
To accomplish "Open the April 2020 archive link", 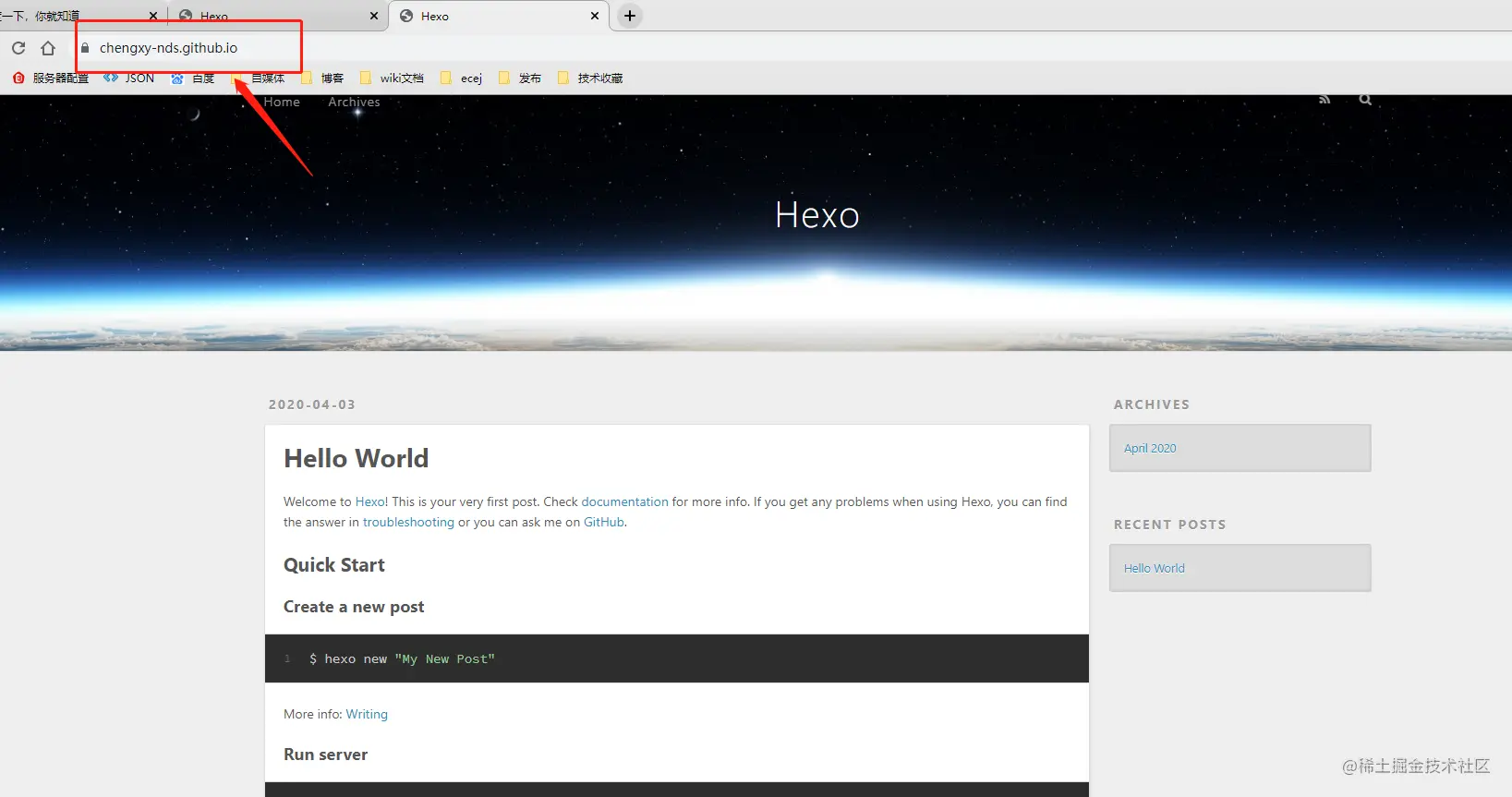I will (x=1150, y=448).
